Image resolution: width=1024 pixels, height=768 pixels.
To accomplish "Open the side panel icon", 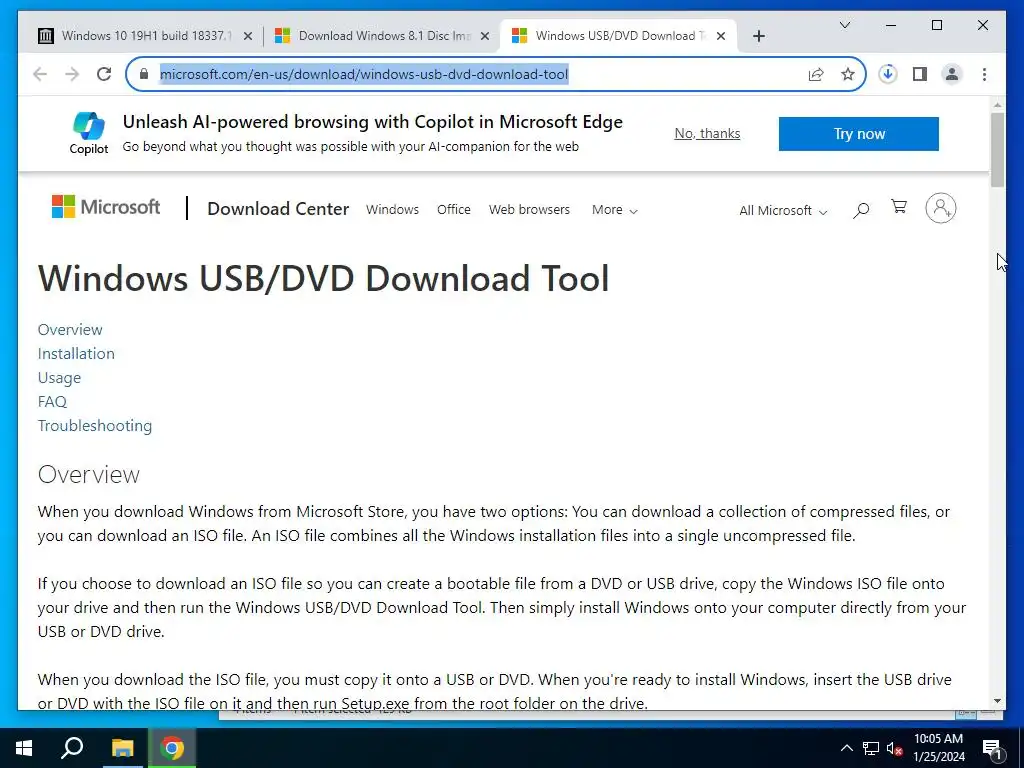I will (x=920, y=74).
